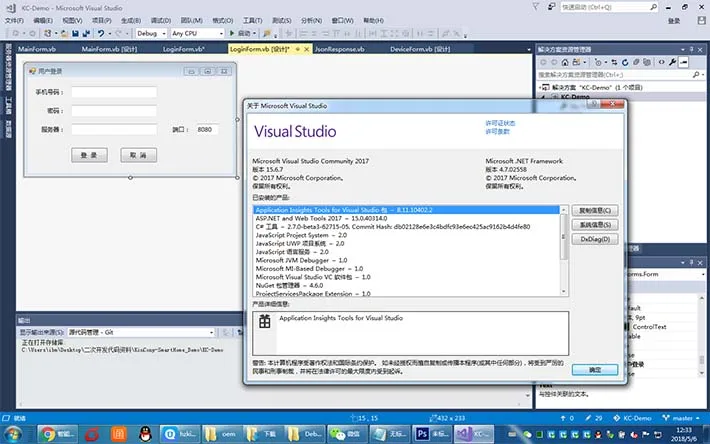The width and height of the screenshot is (710, 444).
Task: Click the green Start debugging arrow
Action: (232, 33)
